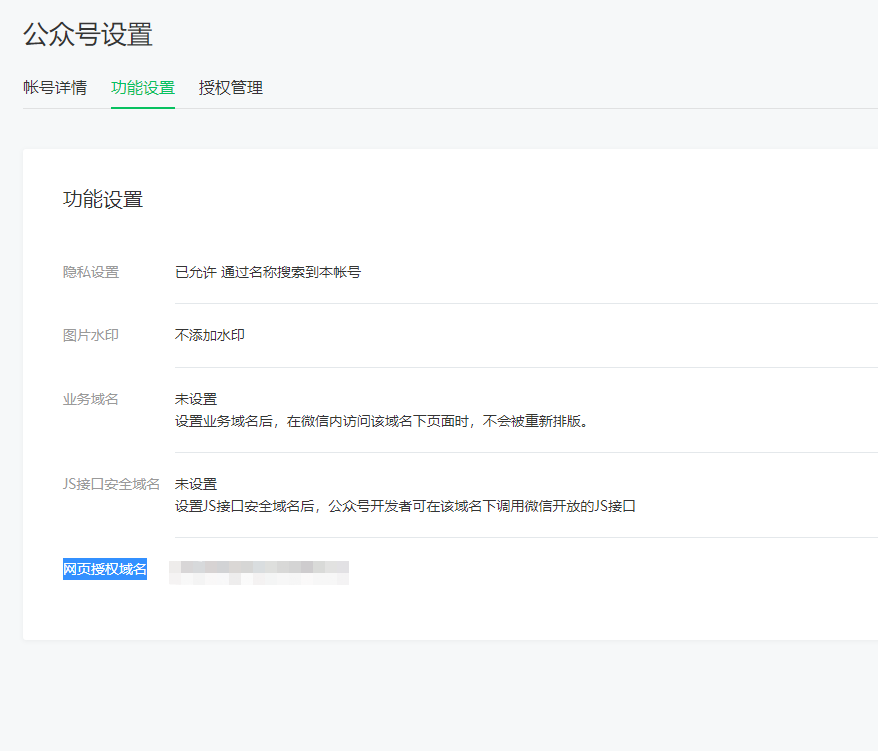Click the JS接口安全域名 label
878x751 pixels.
(111, 484)
